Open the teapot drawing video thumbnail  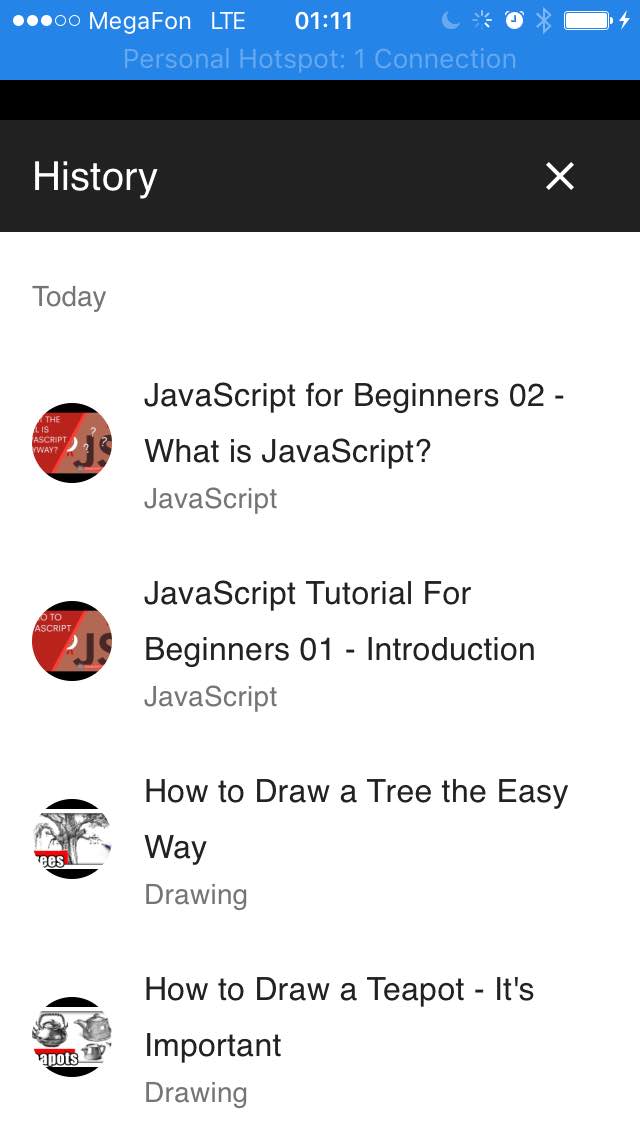click(71, 1037)
